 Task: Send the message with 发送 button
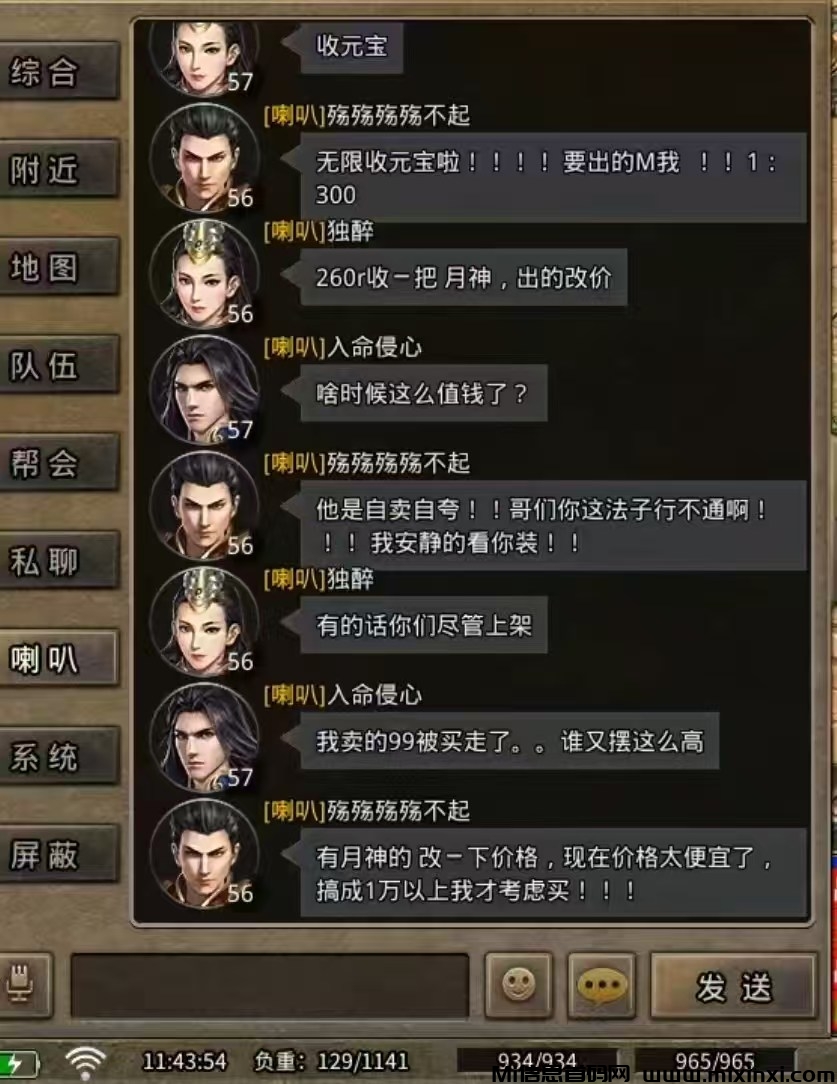[x=733, y=986]
